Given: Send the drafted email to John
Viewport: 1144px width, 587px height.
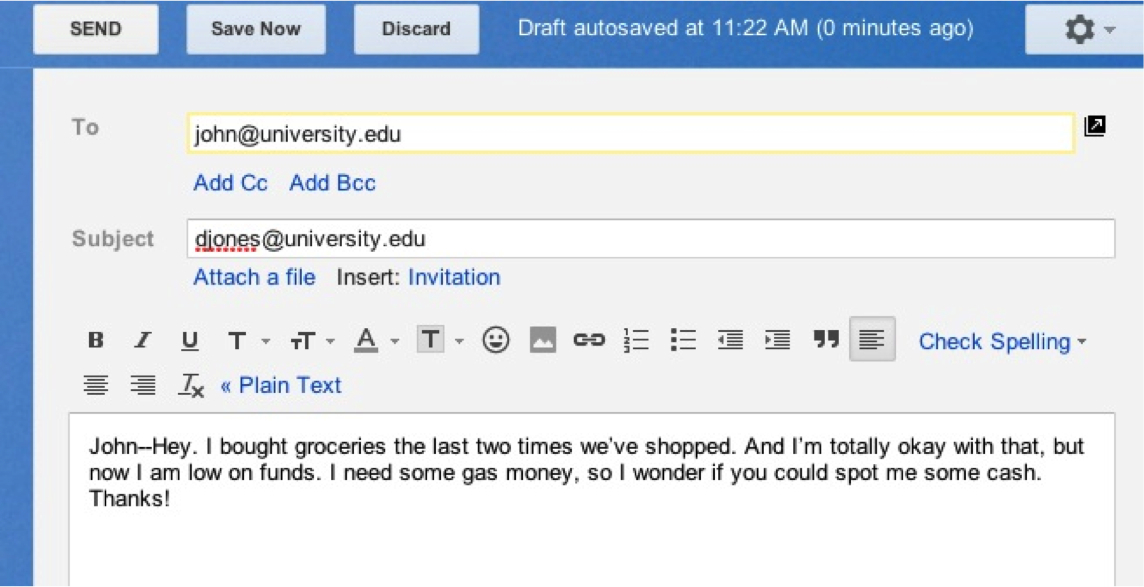Looking at the screenshot, I should [95, 29].
